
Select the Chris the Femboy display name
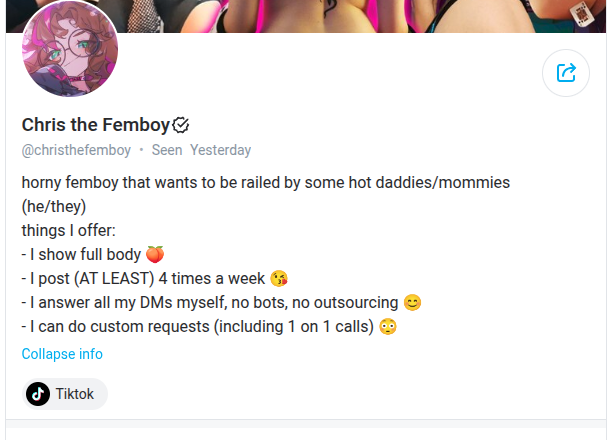(96, 125)
